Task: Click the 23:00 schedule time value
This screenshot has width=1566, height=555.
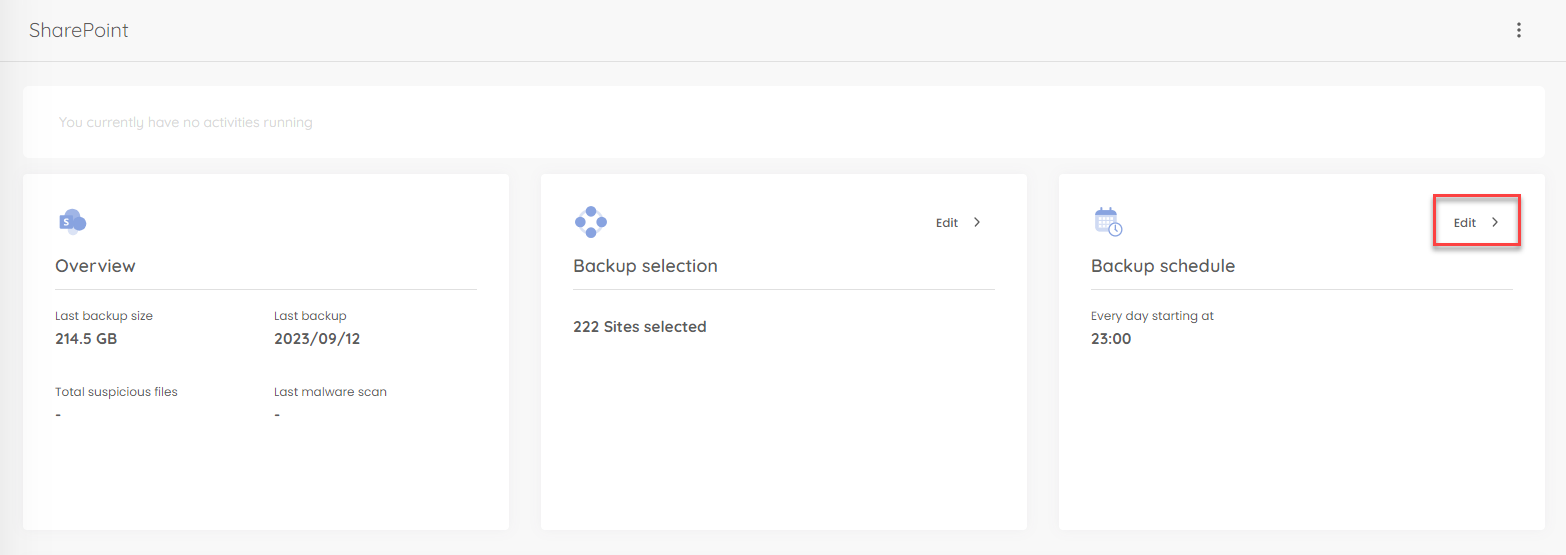Action: click(x=1111, y=339)
